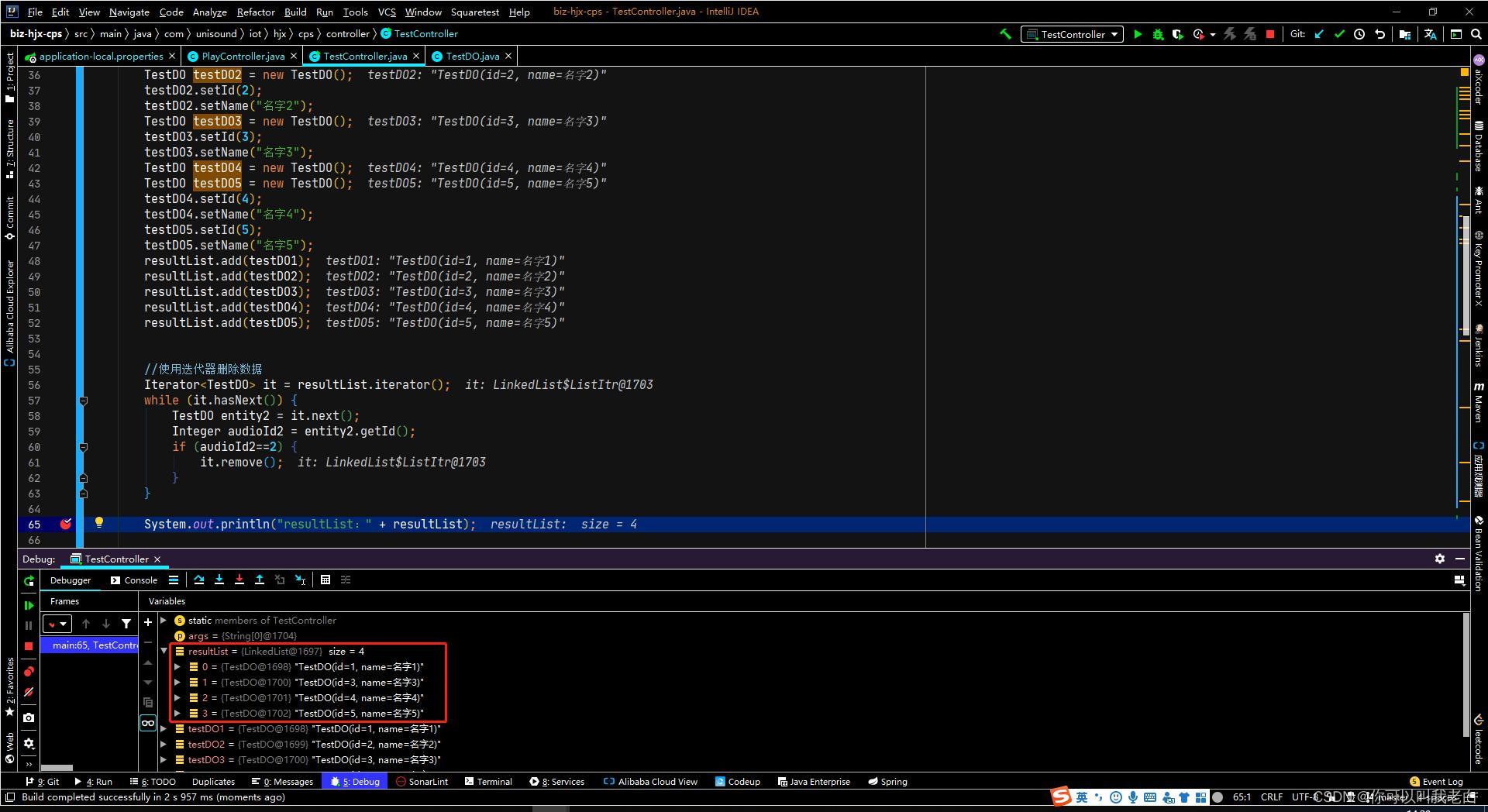Step out using blue up arrow
1488x812 pixels.
pos(260,580)
